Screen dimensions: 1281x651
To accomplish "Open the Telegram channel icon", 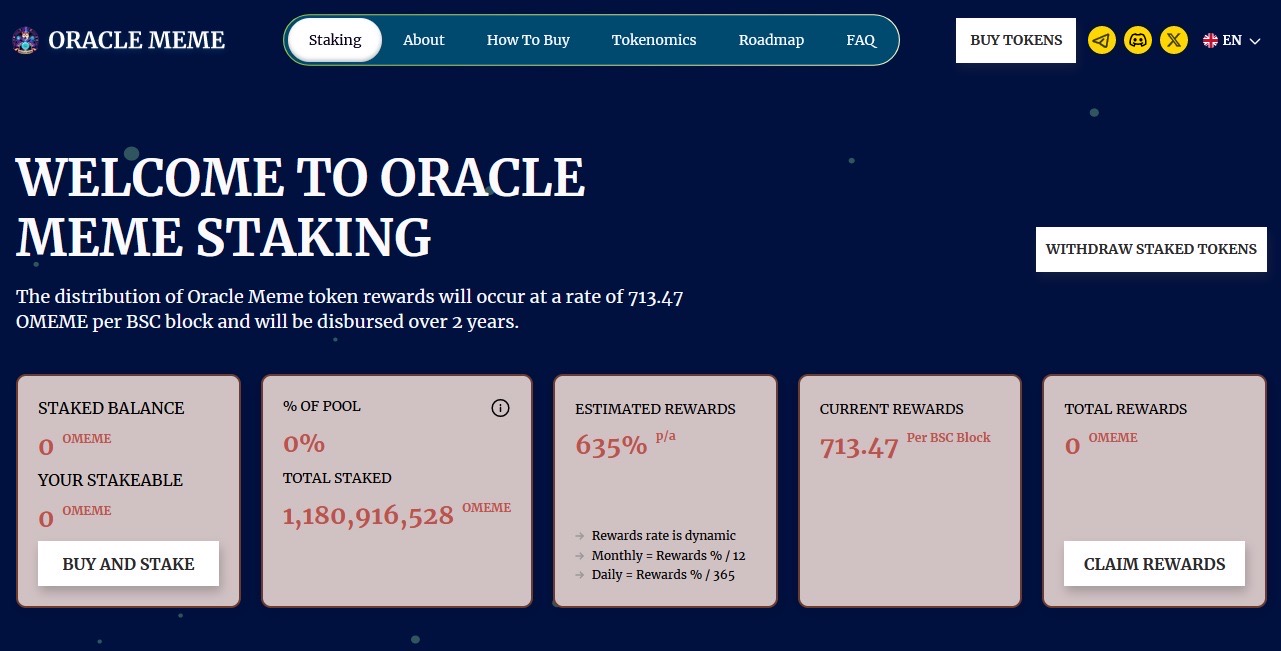I will pyautogui.click(x=1101, y=41).
